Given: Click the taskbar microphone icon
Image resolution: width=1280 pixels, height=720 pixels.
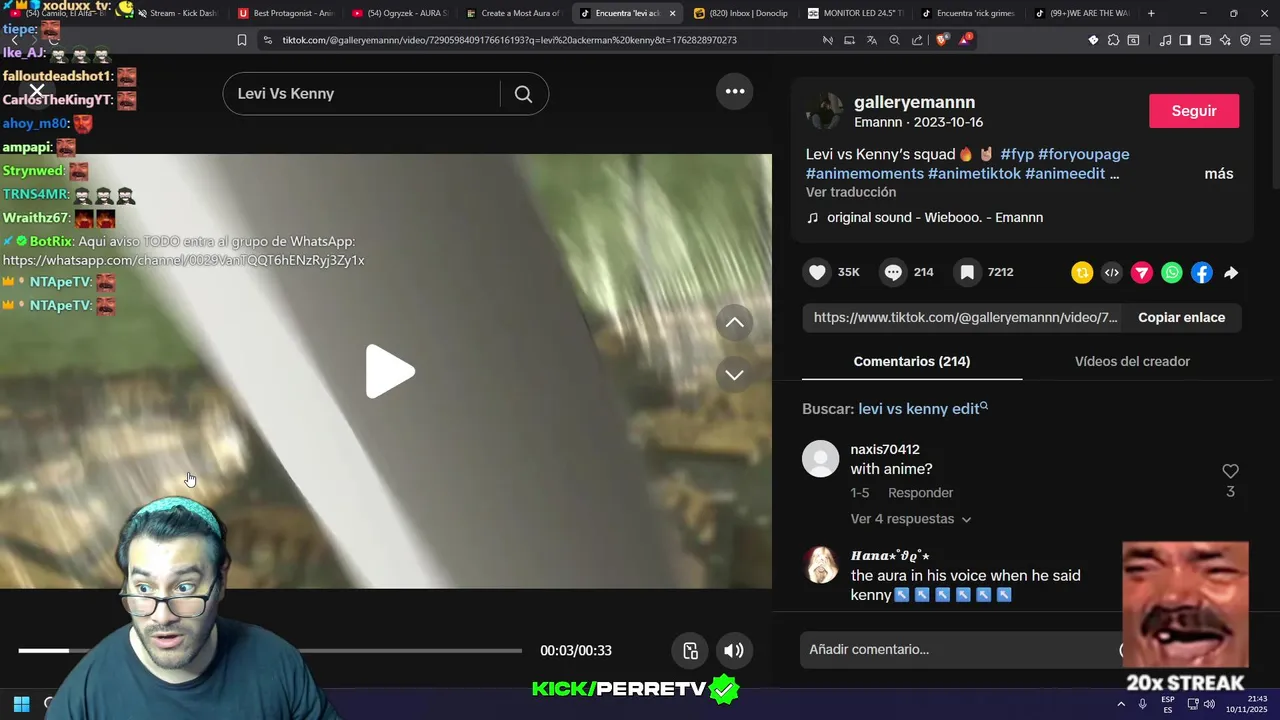Looking at the screenshot, I should 1142,704.
